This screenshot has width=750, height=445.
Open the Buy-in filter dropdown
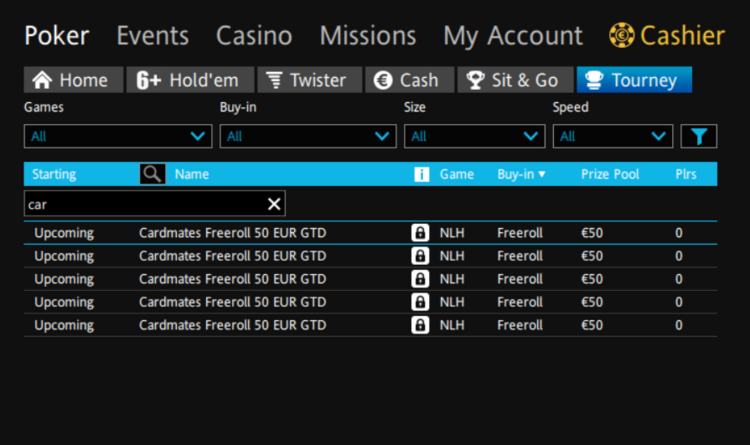(308, 136)
